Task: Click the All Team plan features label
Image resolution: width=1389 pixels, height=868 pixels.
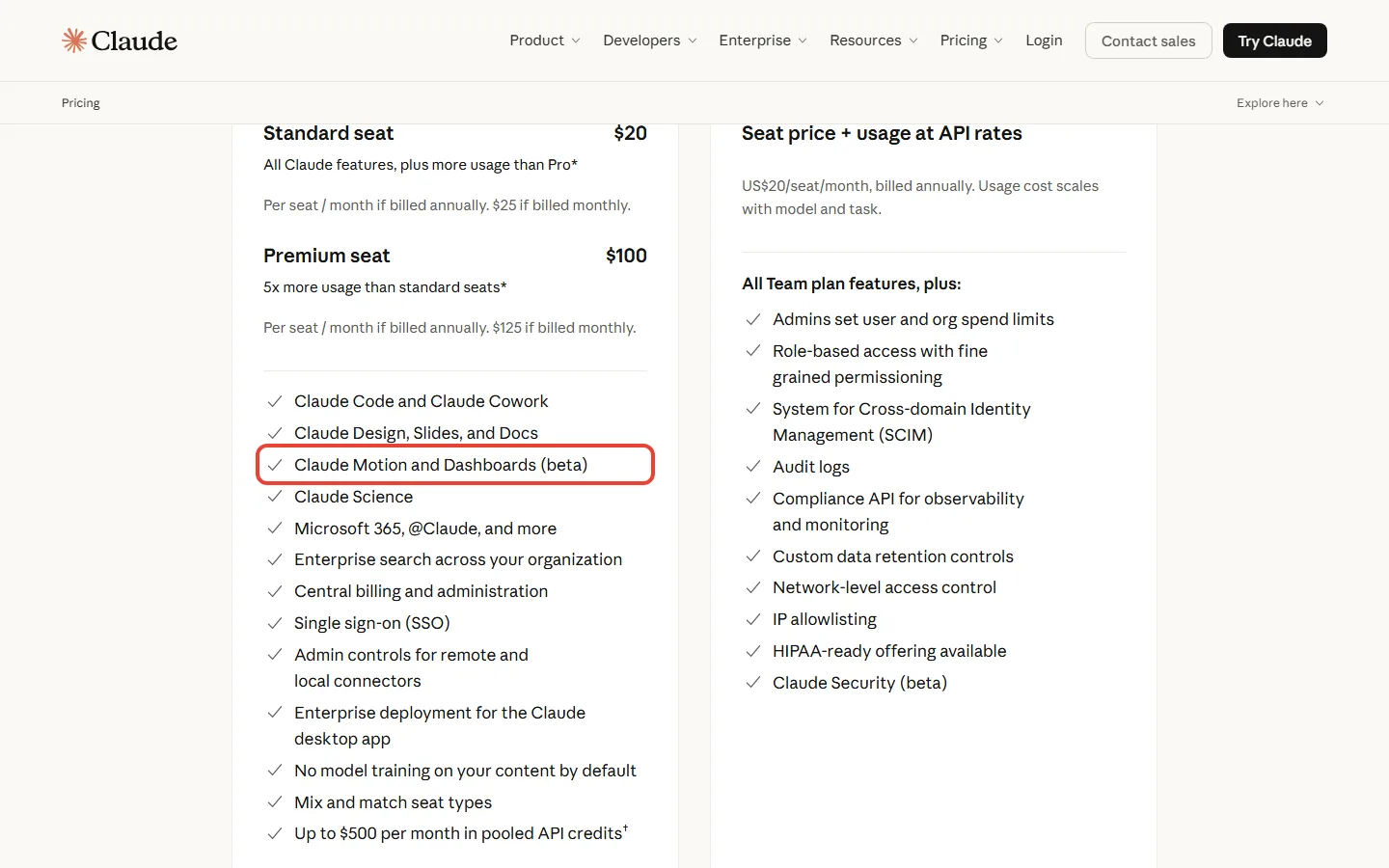Action: (852, 284)
